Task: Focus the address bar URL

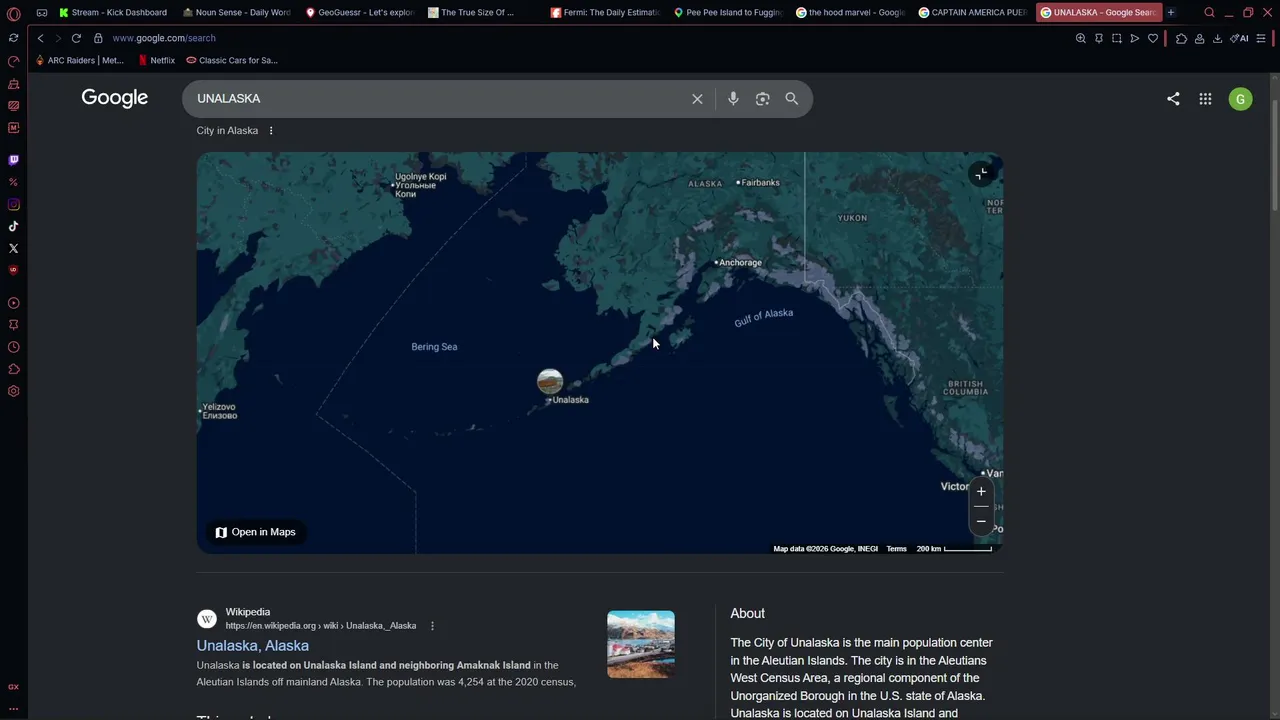Action: point(164,38)
